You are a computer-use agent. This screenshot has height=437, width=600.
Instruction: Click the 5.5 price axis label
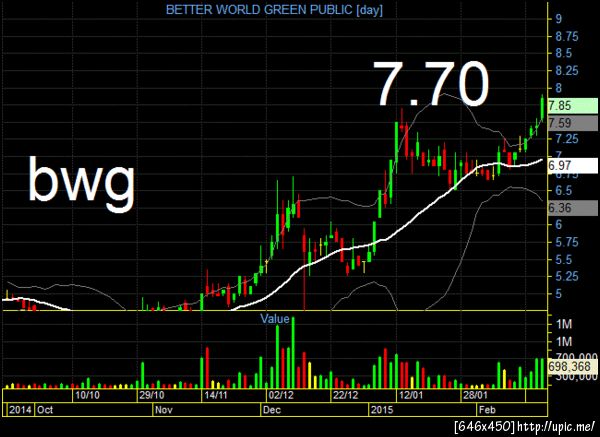[564, 260]
